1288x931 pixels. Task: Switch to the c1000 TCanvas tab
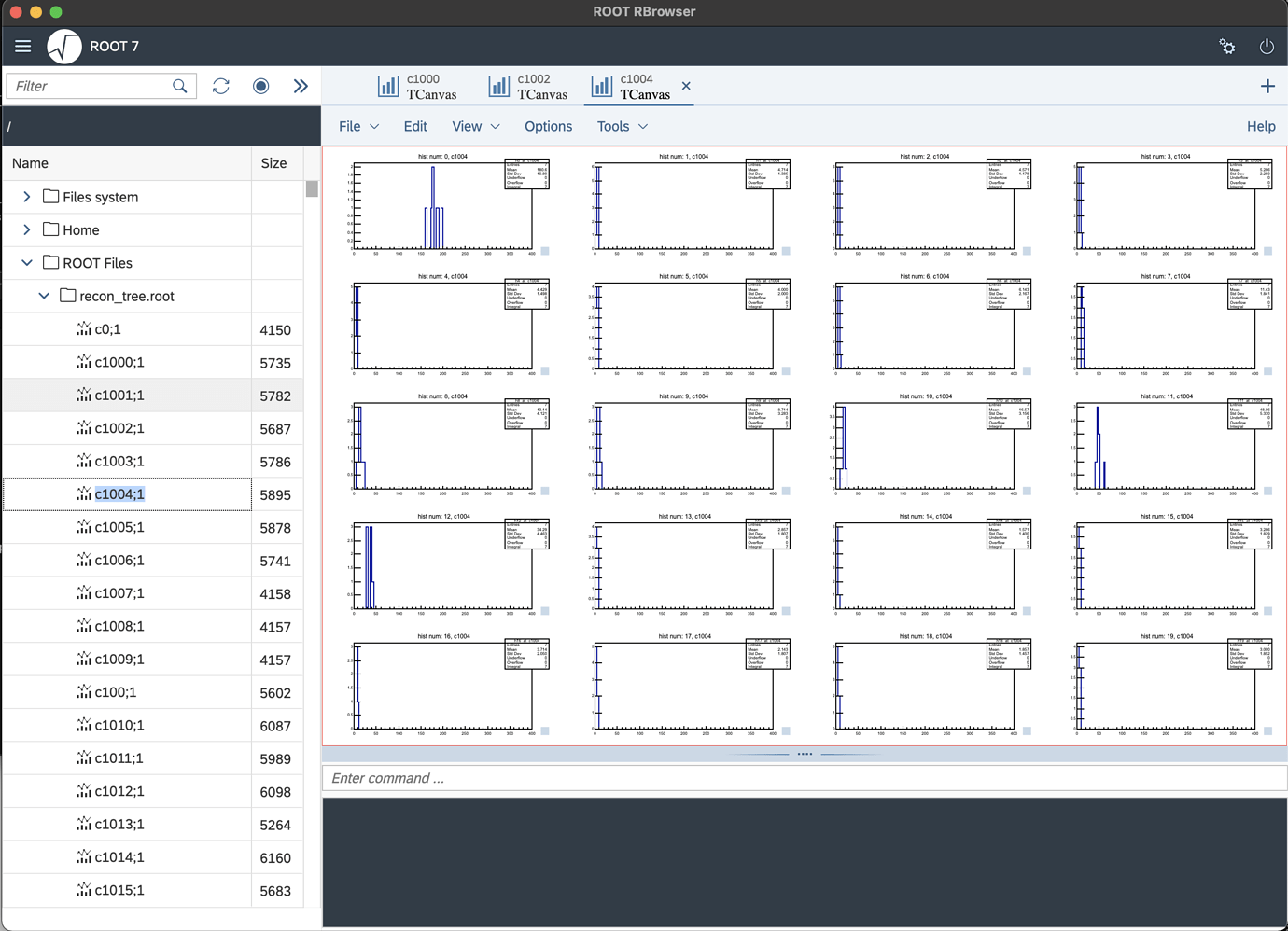click(417, 87)
